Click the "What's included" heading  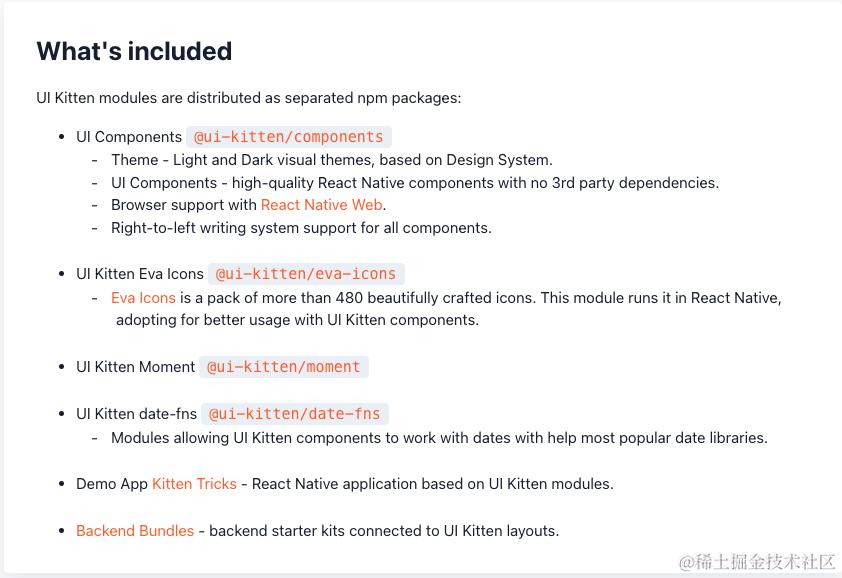134,51
